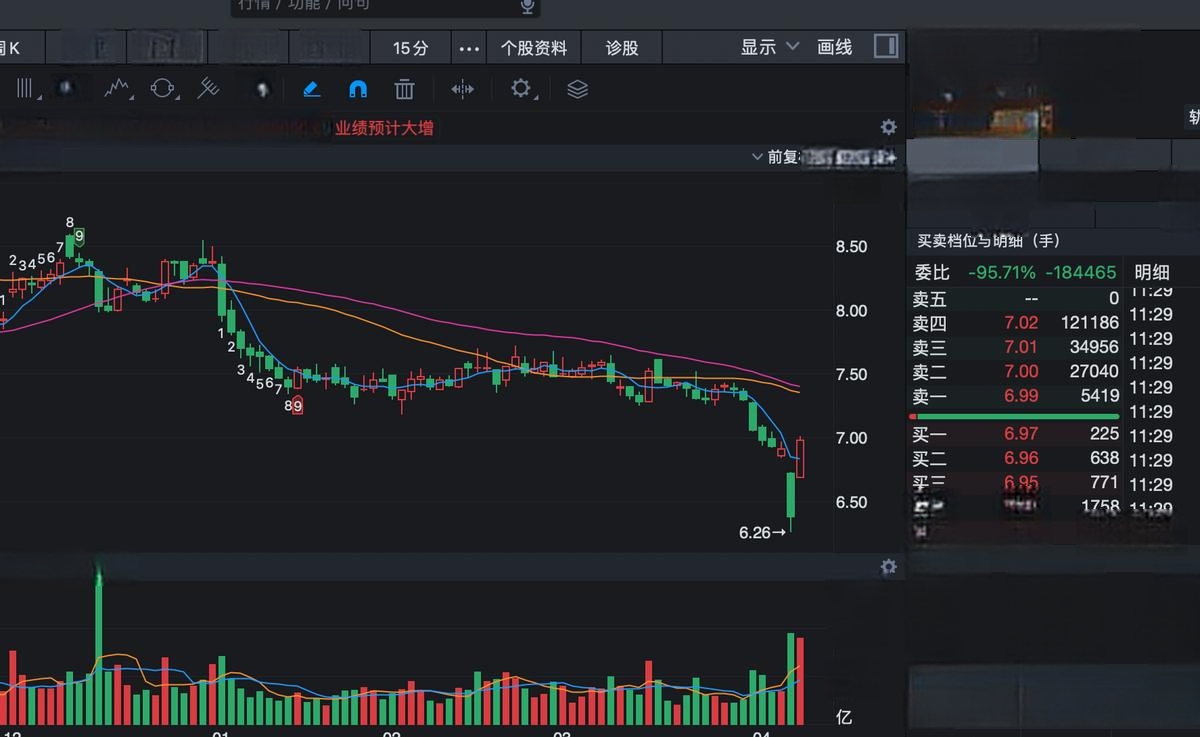Click the 业绩预计大增 news link

coord(384,128)
